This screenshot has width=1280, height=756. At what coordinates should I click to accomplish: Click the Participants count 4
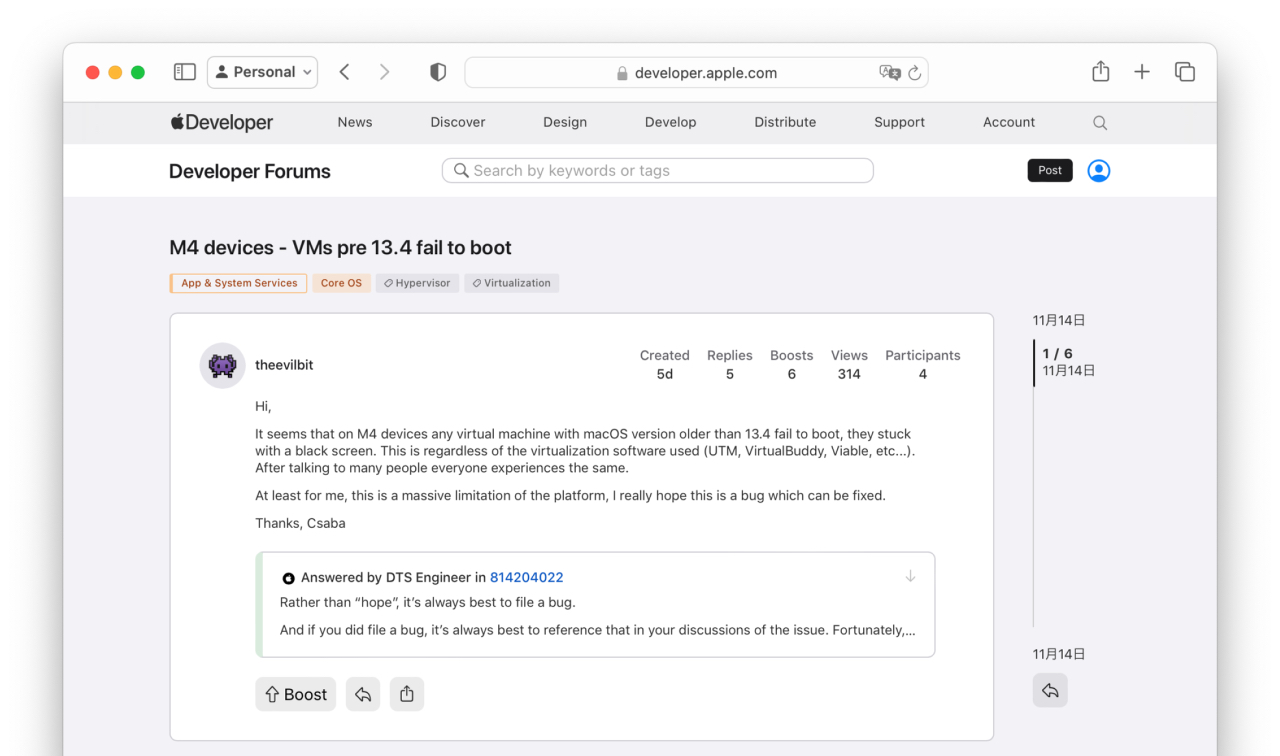pyautogui.click(x=923, y=374)
